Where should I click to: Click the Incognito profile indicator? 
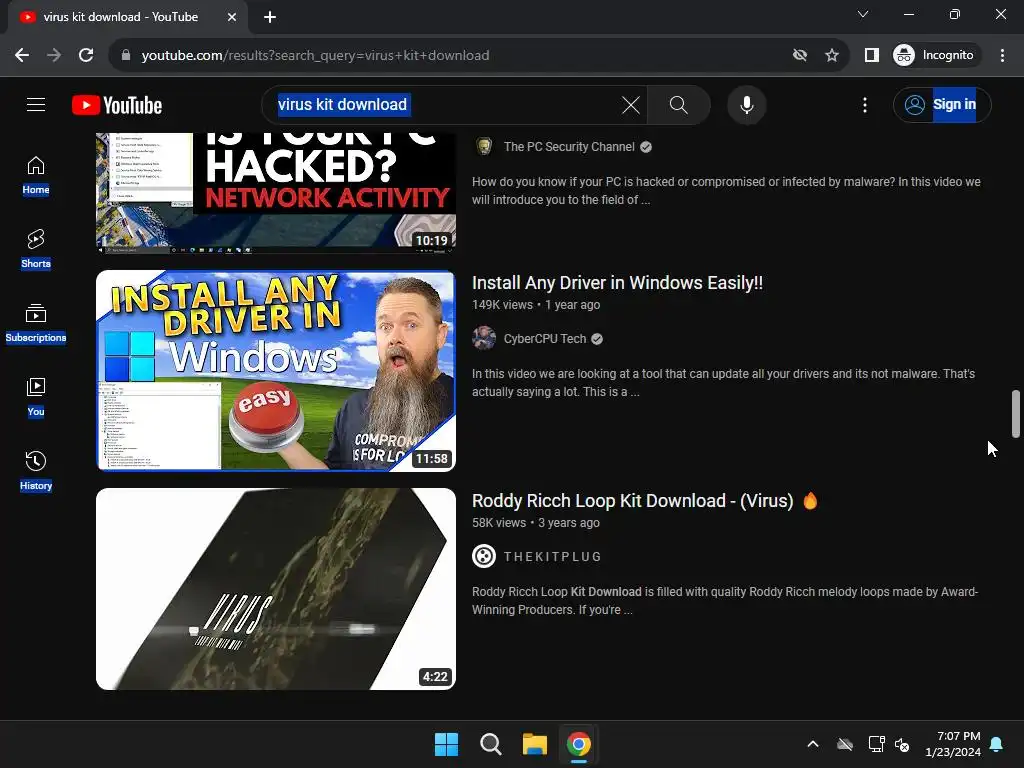pos(934,55)
